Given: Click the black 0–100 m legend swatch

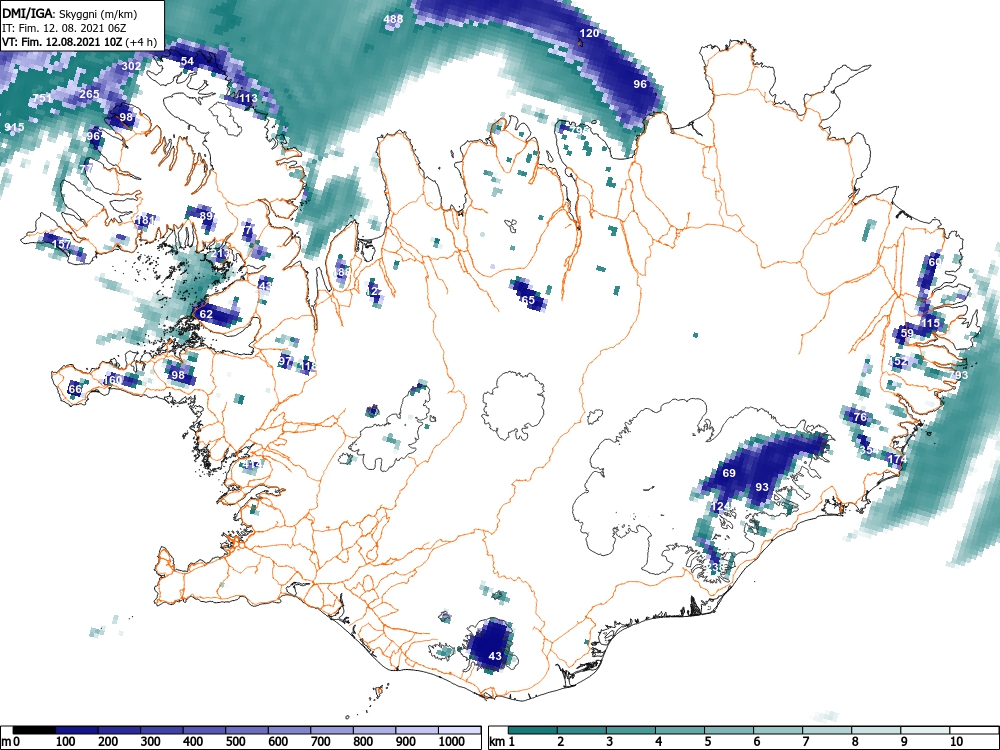Looking at the screenshot, I should (x=34, y=730).
